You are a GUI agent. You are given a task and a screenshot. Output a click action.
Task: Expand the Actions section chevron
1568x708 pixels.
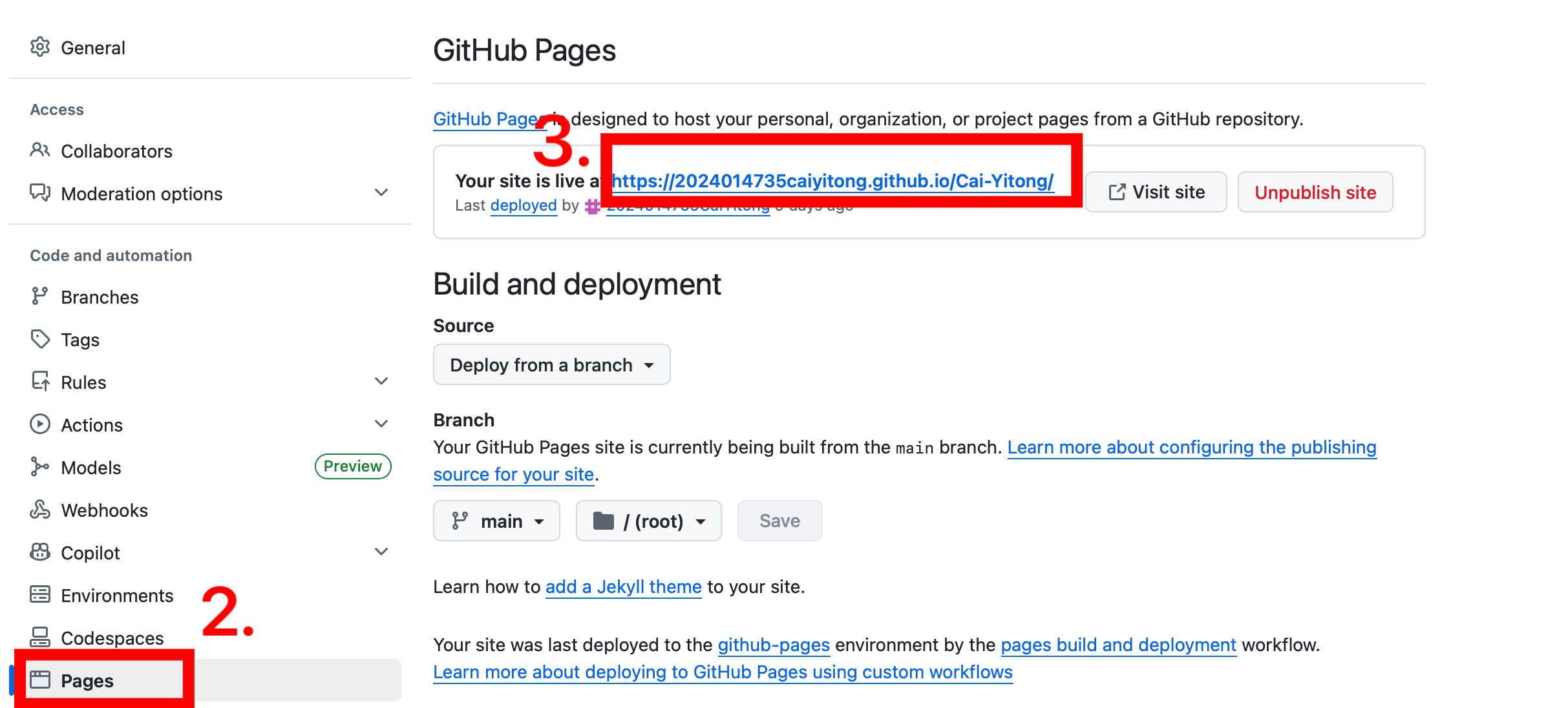pos(381,424)
